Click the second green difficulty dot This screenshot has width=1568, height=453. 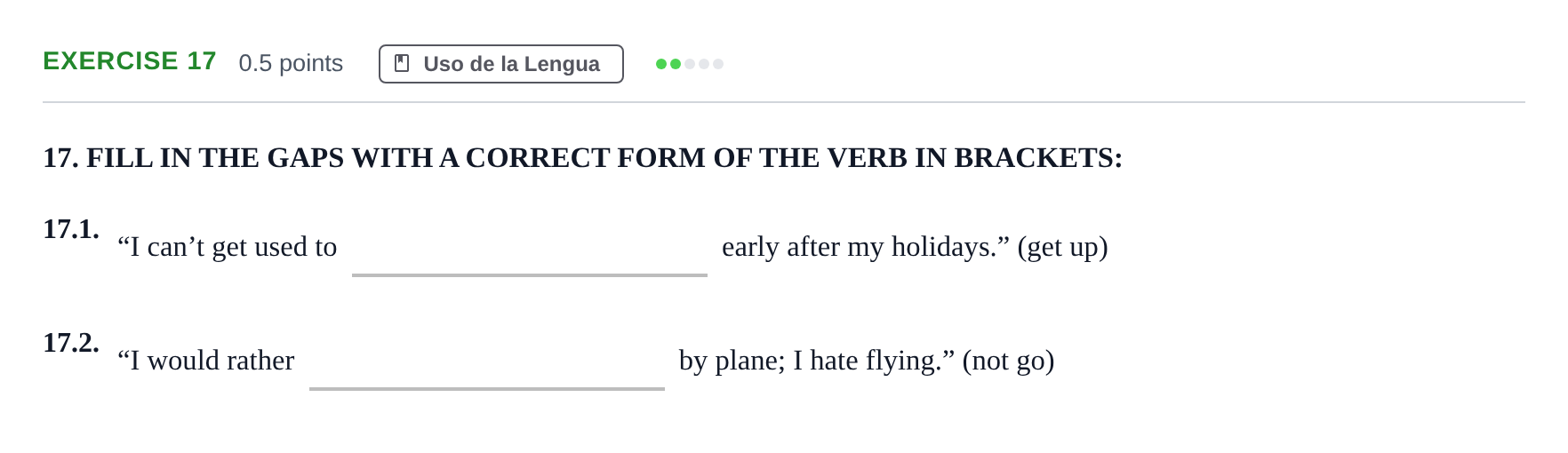pyautogui.click(x=676, y=64)
